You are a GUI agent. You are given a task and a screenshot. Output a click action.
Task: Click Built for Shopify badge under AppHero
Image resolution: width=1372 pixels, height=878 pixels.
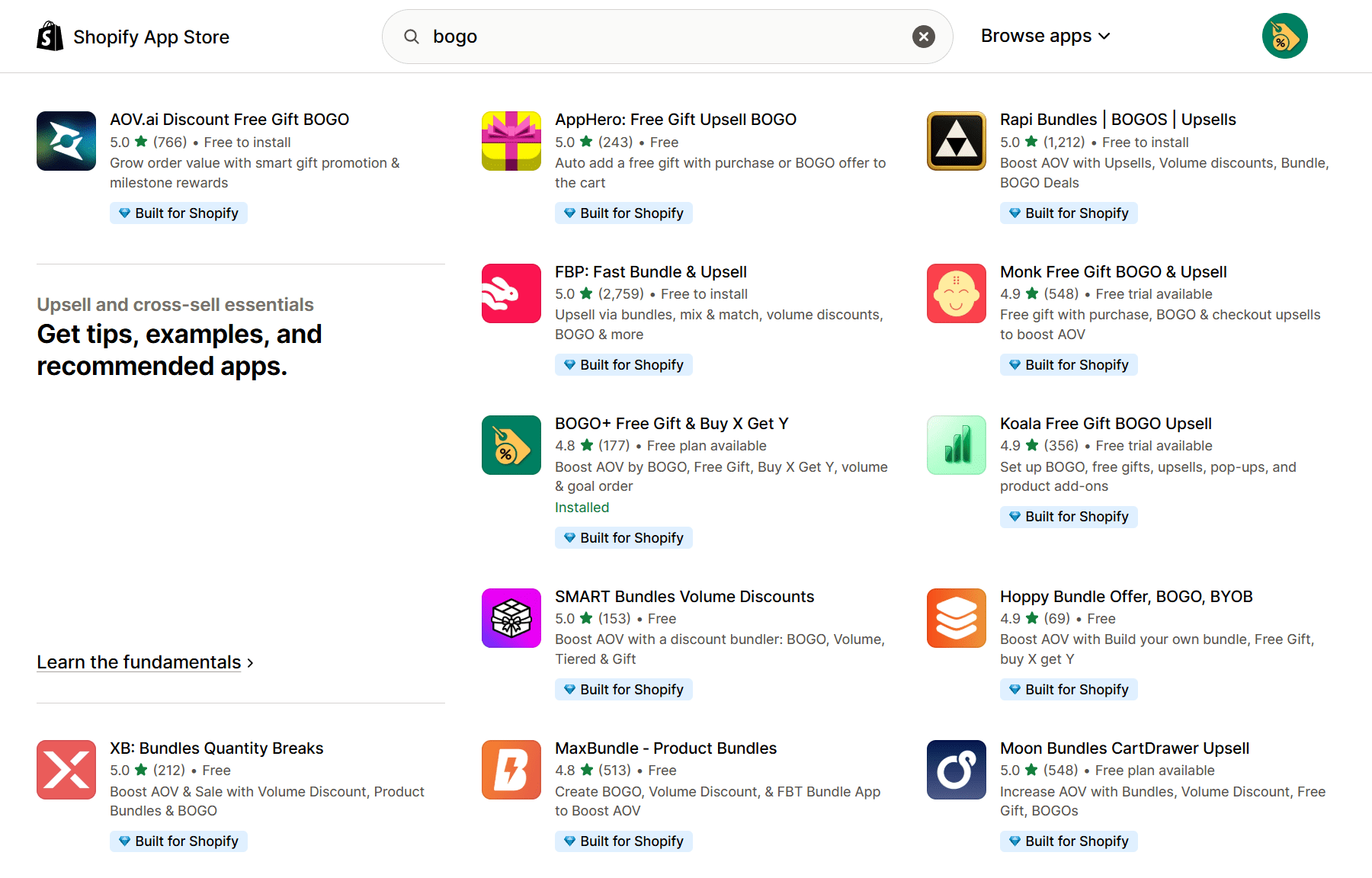point(623,213)
